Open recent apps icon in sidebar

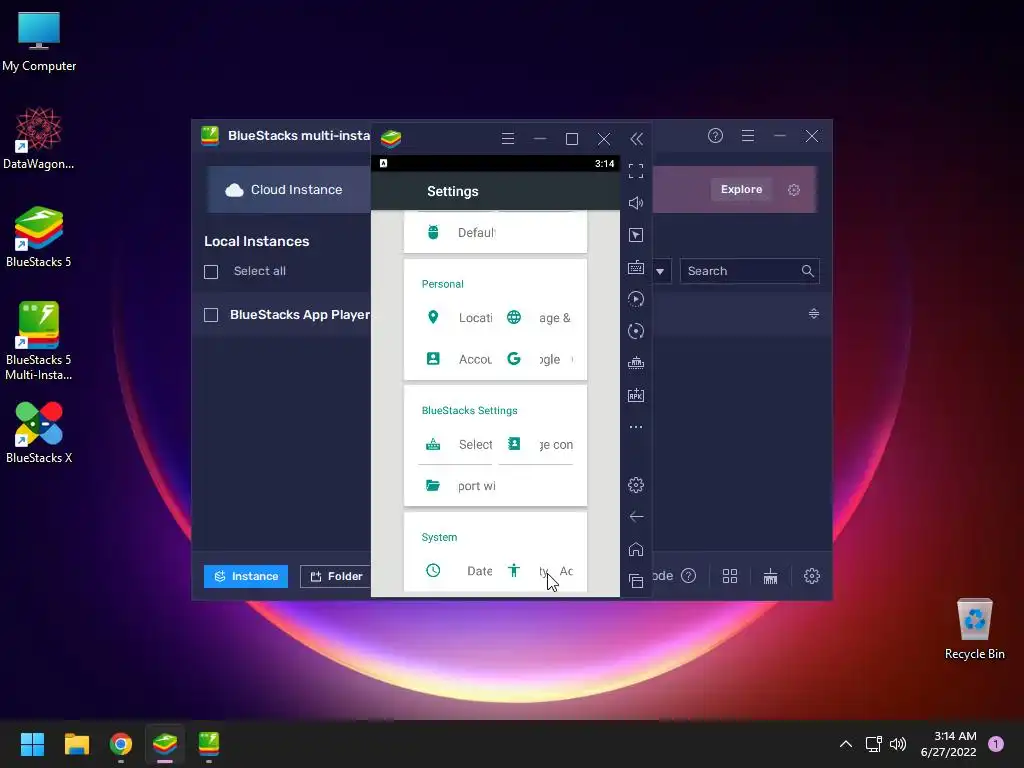[x=635, y=581]
